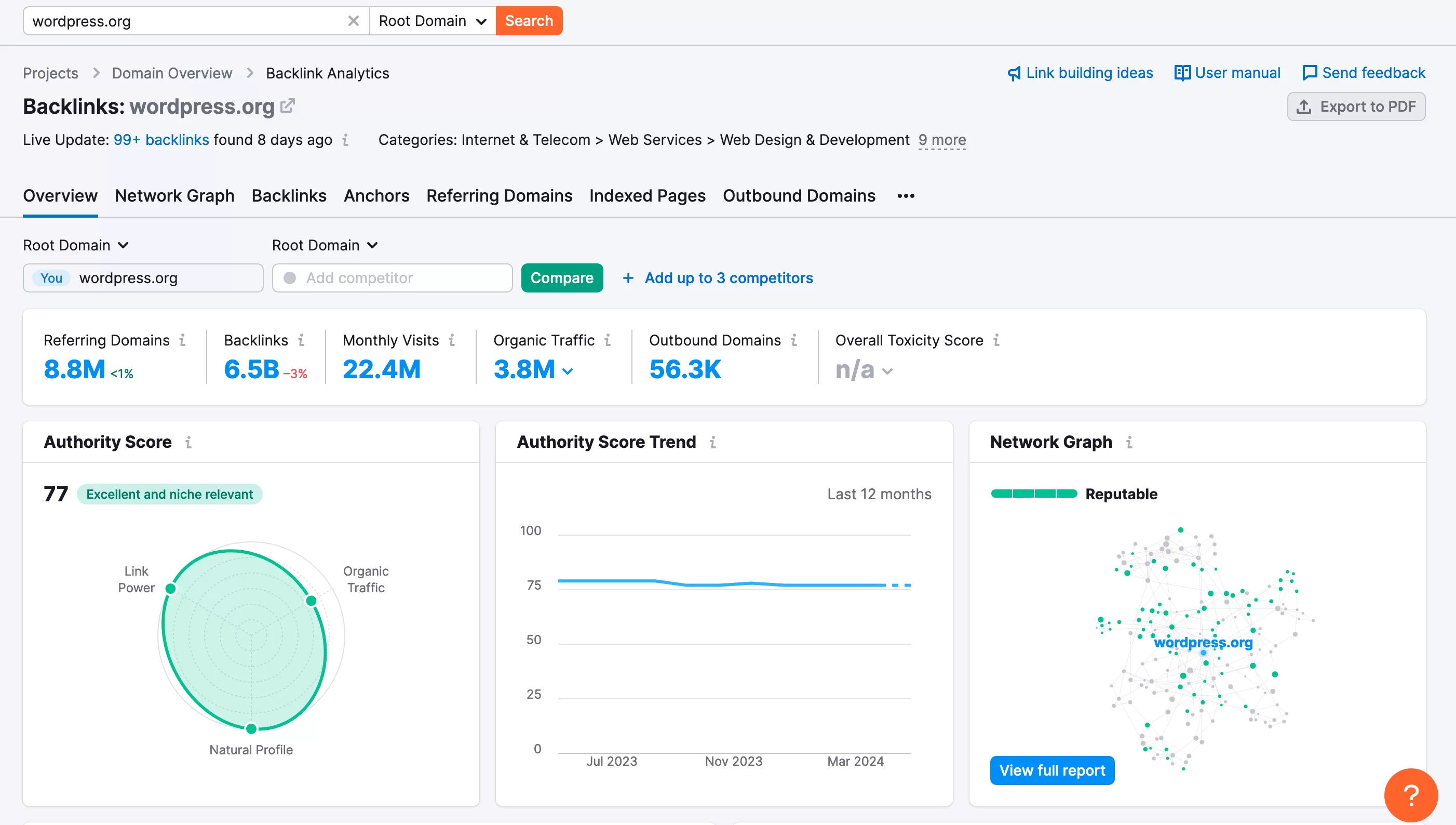Click the View full report button

tap(1052, 770)
